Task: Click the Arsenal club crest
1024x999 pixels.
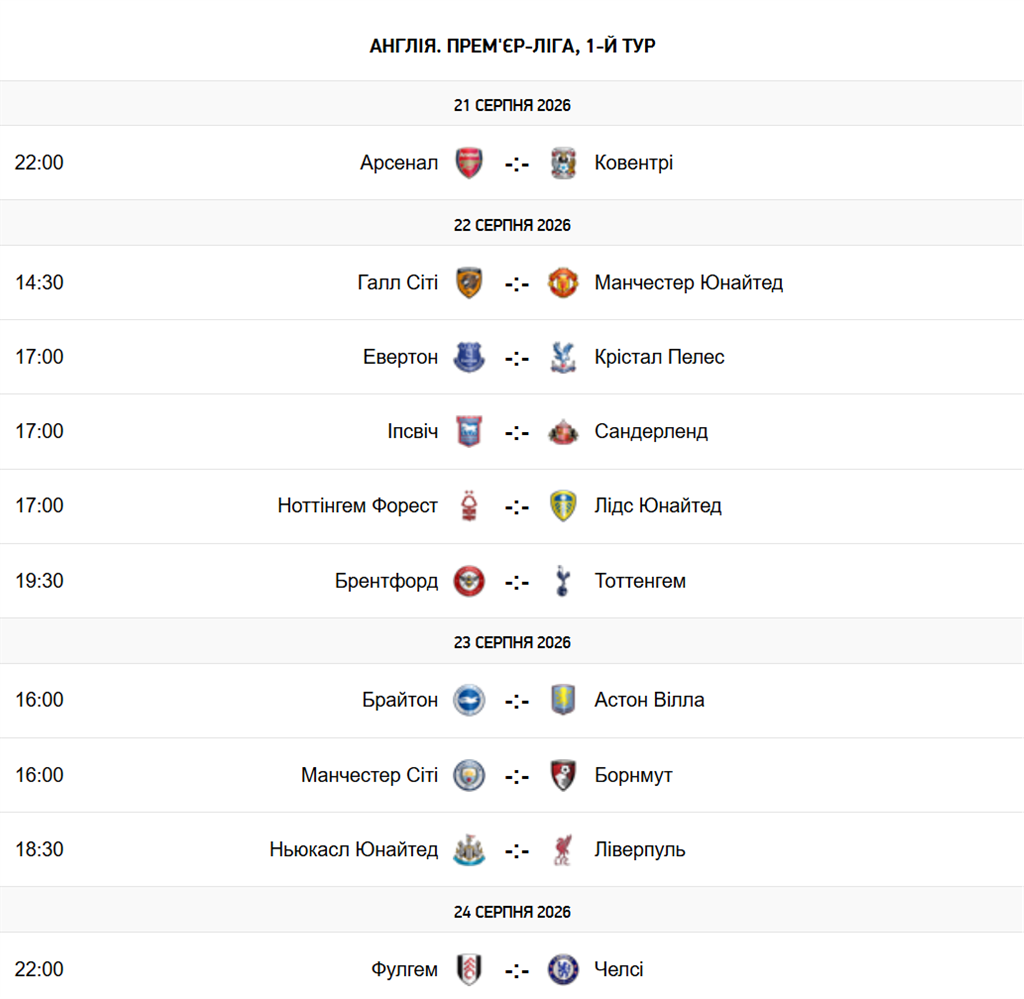Action: pyautogui.click(x=469, y=163)
